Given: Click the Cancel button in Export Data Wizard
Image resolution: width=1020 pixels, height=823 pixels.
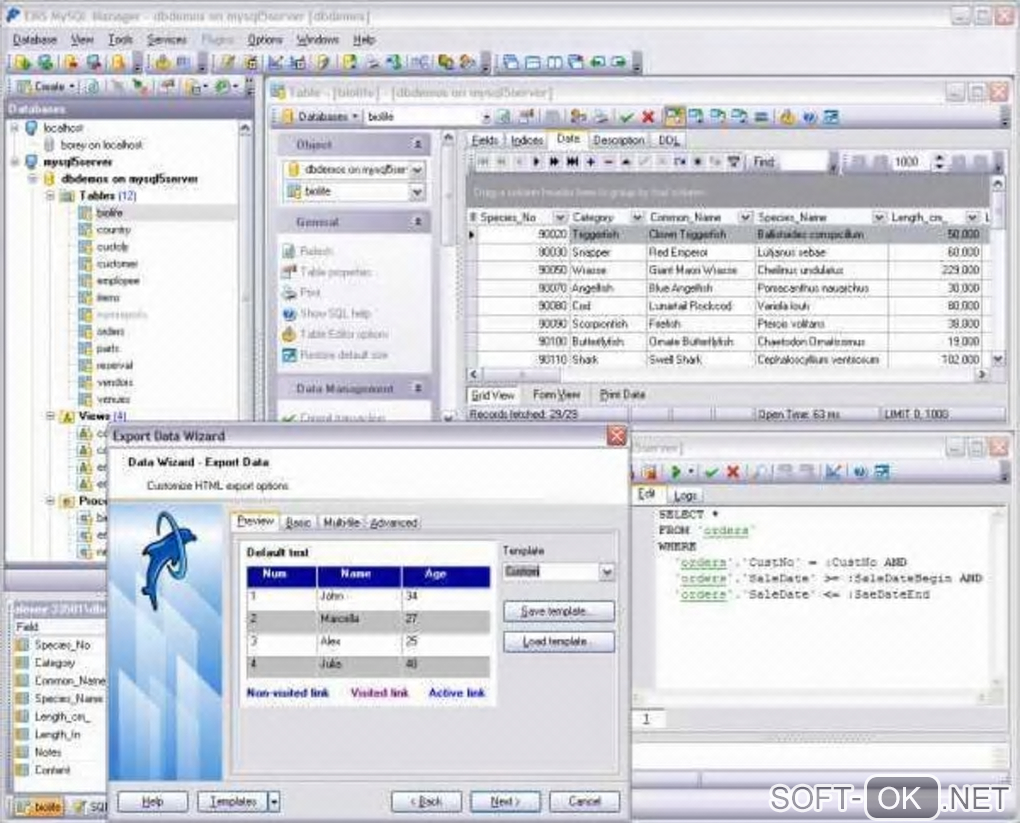Looking at the screenshot, I should coord(584,802).
